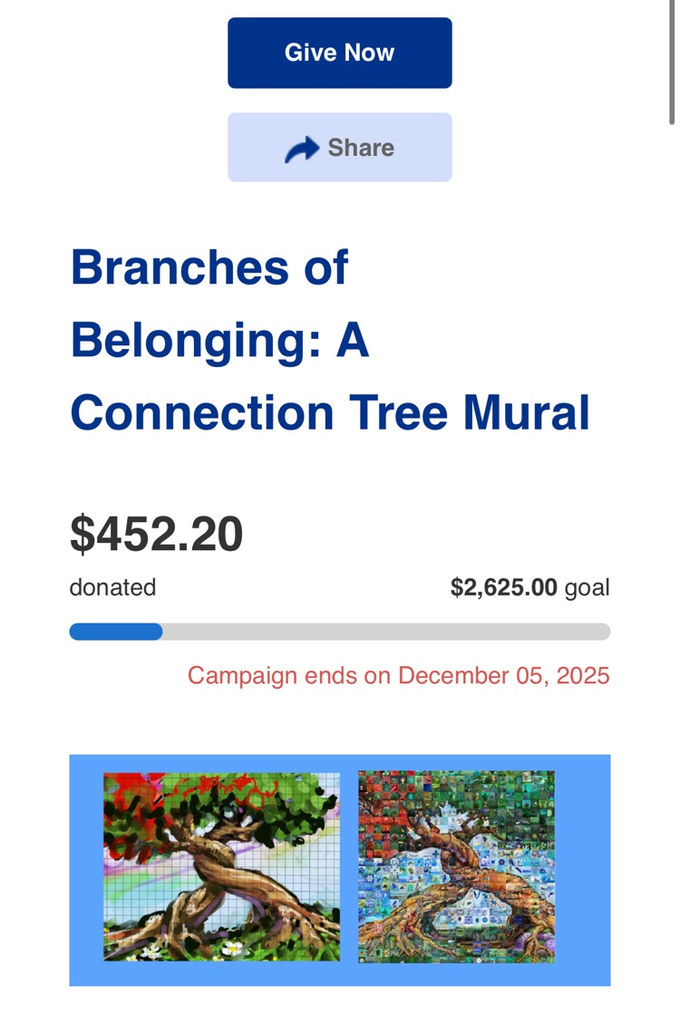The height and width of the screenshot is (1024, 680).
Task: Click the $2,625.00 goal amount
Action: tap(503, 588)
